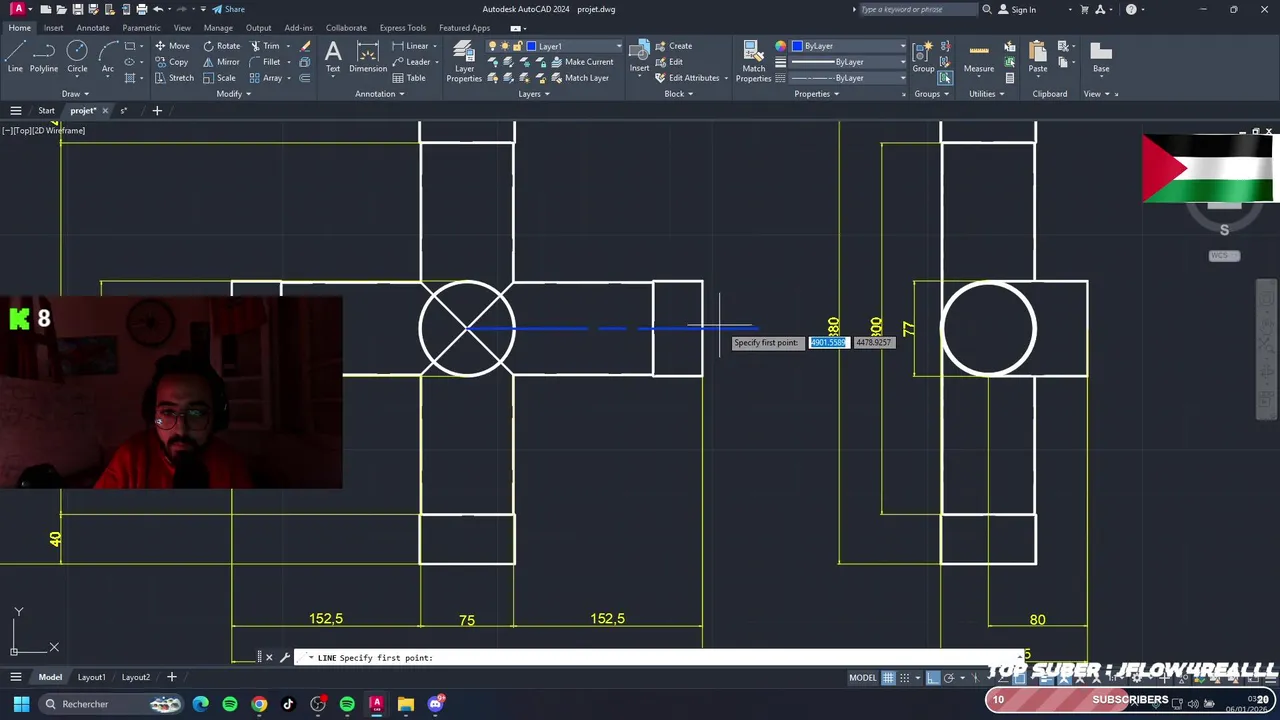1280x720 pixels.
Task: Toggle the layer on/off lightbulb for Layer1
Action: click(492, 46)
